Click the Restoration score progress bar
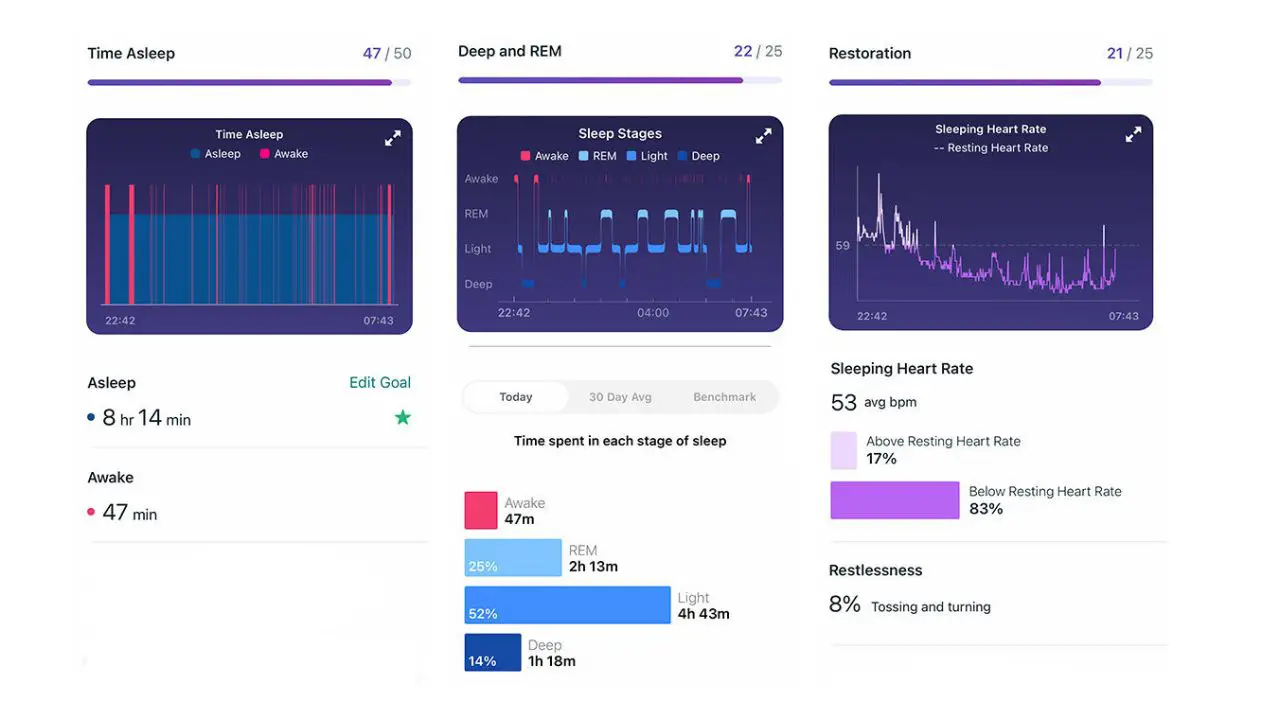Viewport: 1280px width, 720px height. point(991,82)
